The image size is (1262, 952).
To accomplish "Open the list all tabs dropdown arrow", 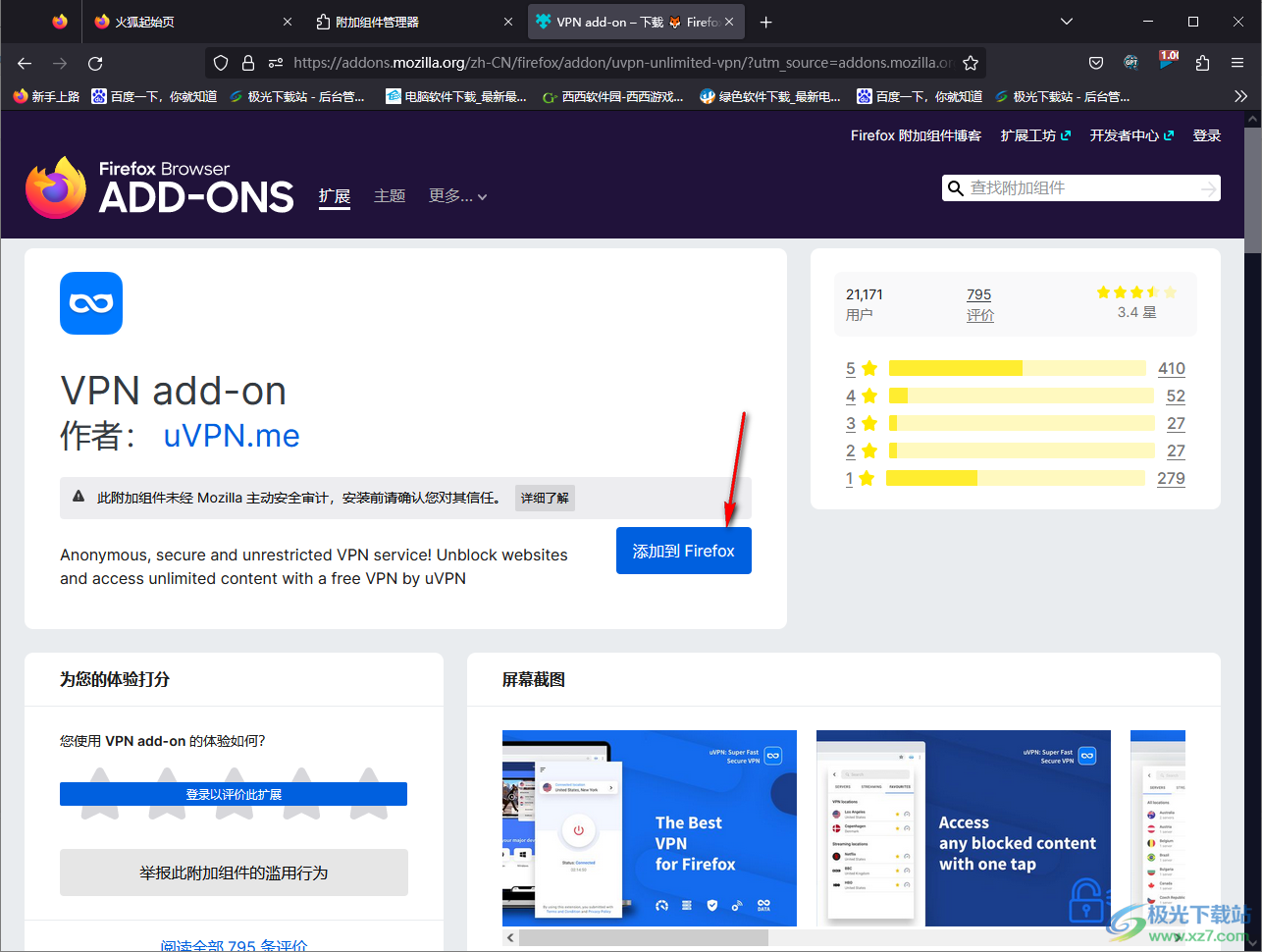I will [x=1067, y=22].
